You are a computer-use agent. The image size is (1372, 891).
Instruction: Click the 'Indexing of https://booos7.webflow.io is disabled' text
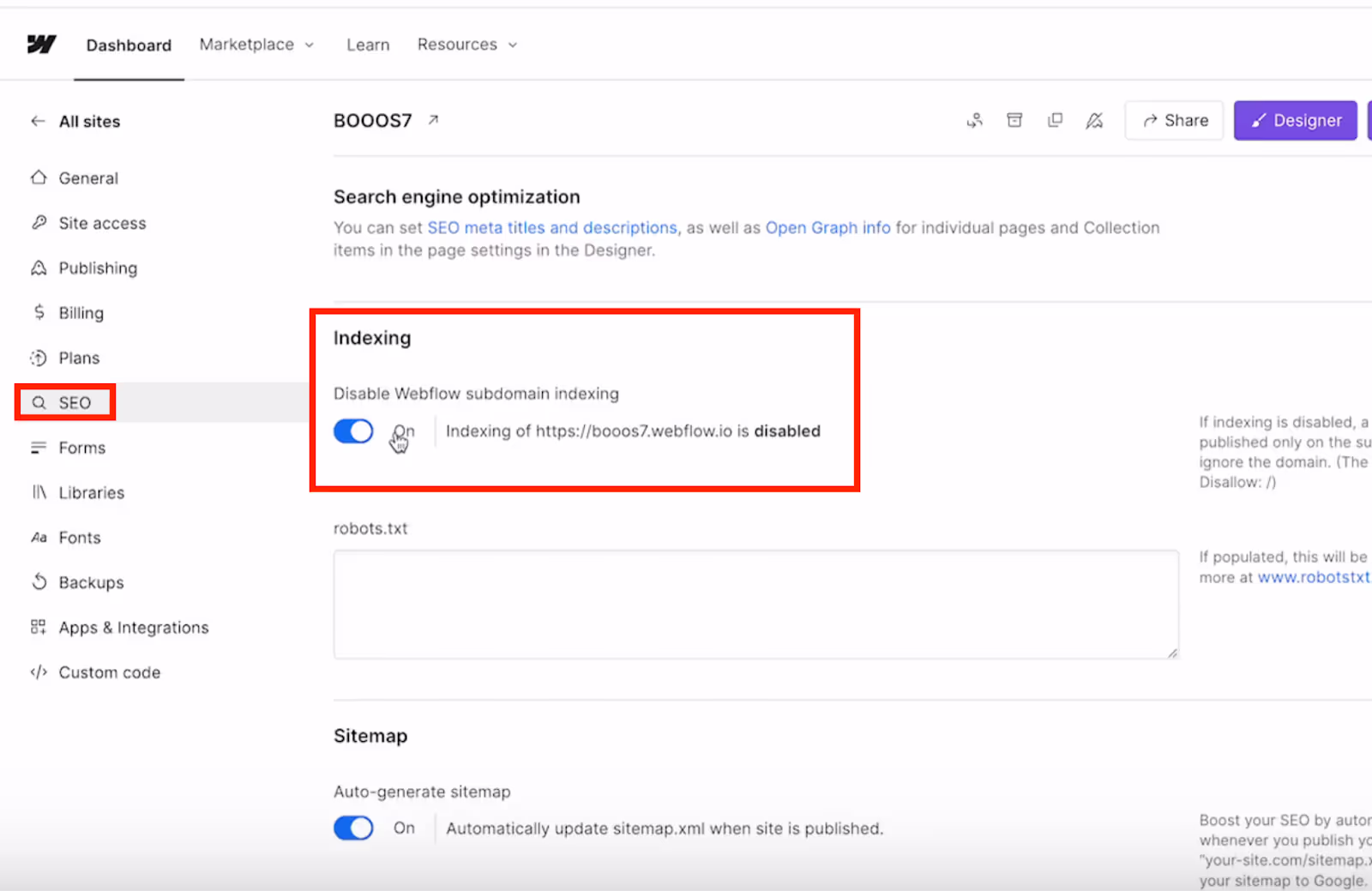pyautogui.click(x=633, y=430)
